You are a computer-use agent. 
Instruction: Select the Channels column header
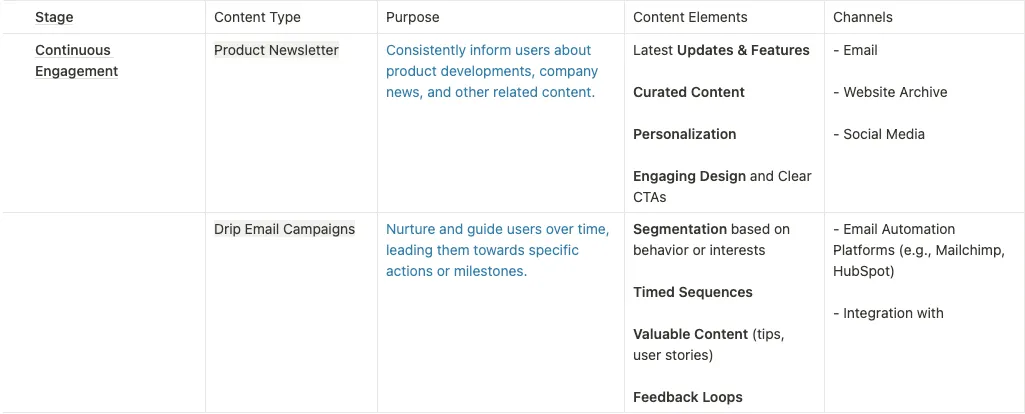click(863, 17)
